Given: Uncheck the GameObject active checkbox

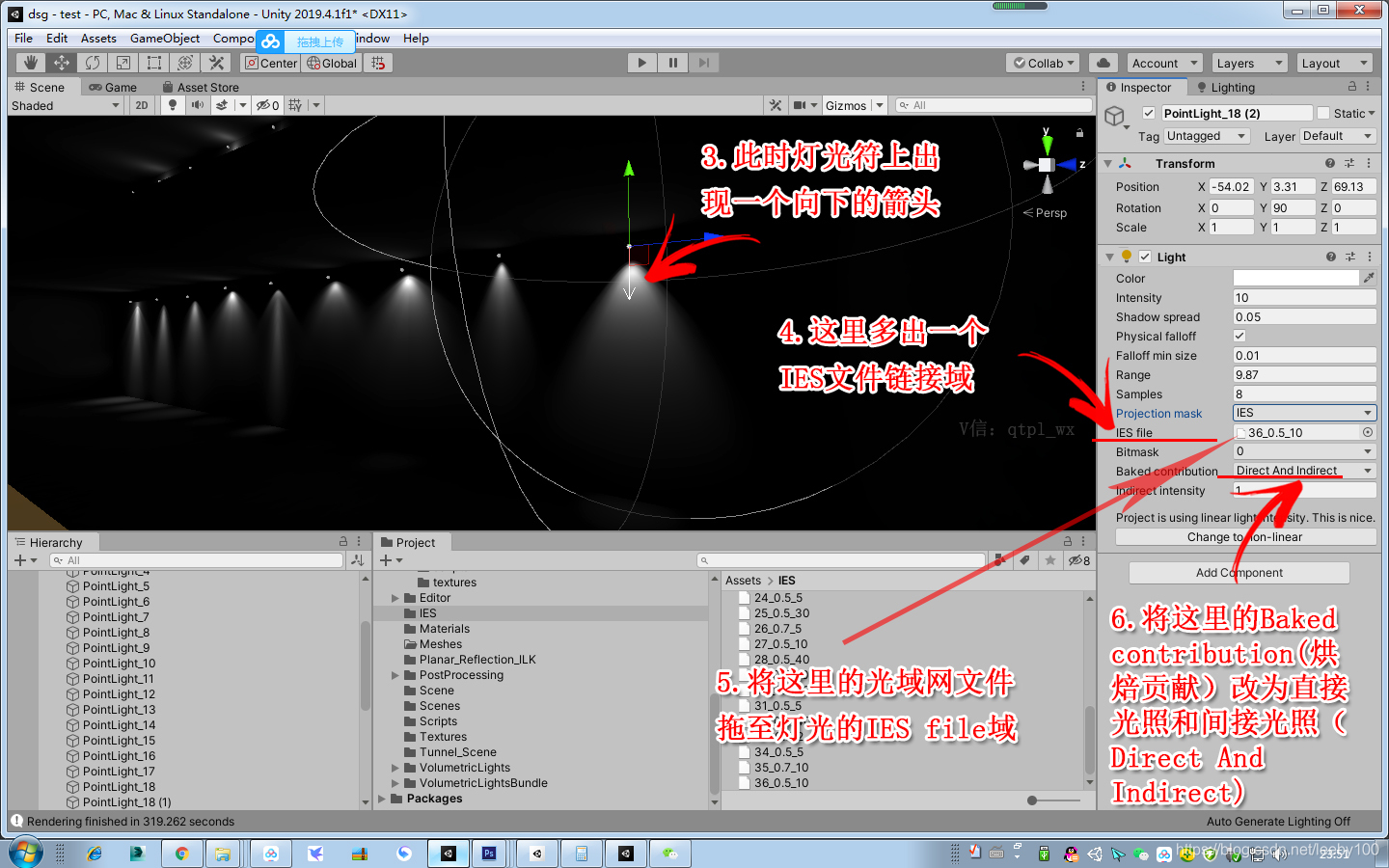Looking at the screenshot, I should coord(1149,113).
